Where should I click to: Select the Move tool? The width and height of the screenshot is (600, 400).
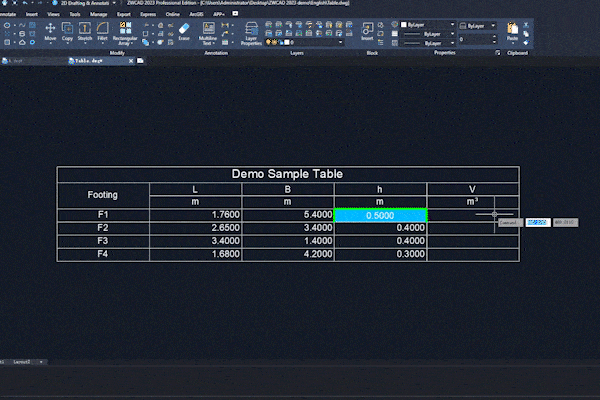[50, 31]
